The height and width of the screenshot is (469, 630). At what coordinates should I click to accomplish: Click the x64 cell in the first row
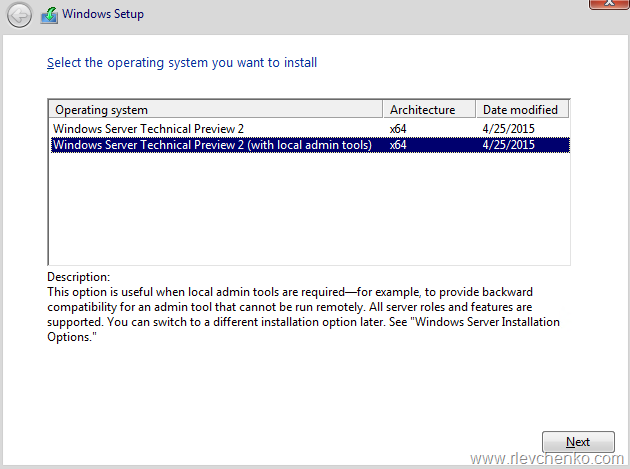tap(398, 128)
